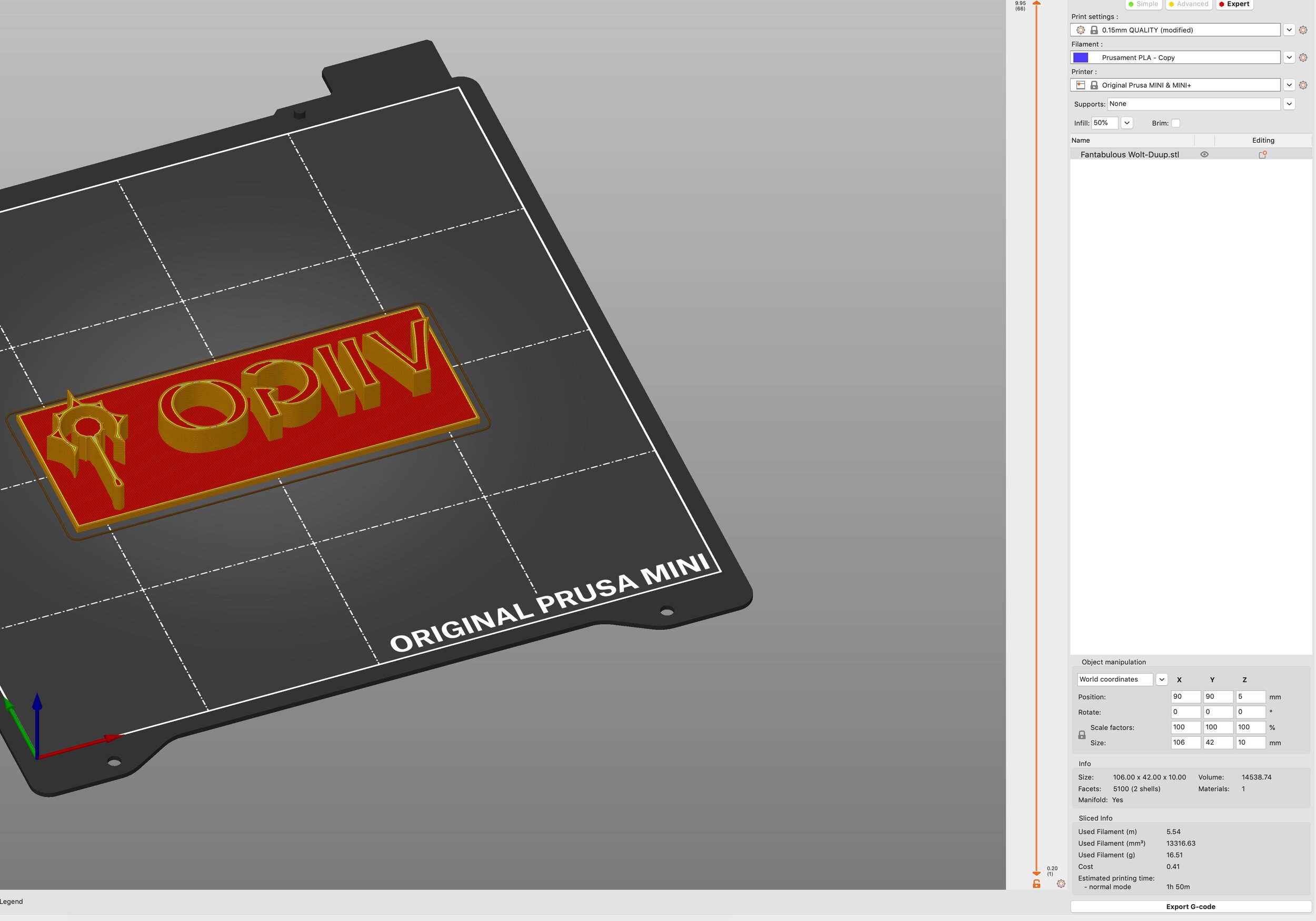
Task: Click the Position X field
Action: (x=1185, y=697)
